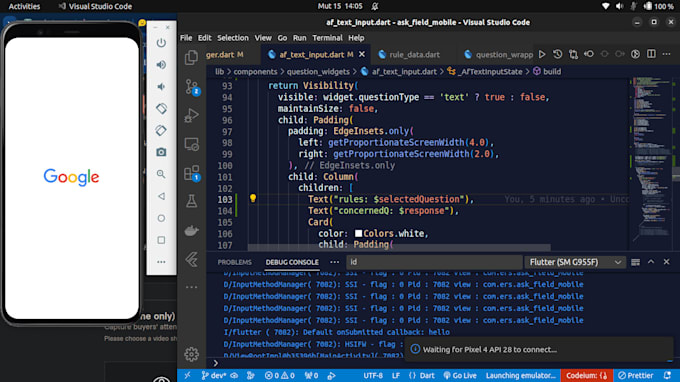Open the Flutter (SM G955F) session dropdown
Image resolution: width=680 pixels, height=382 pixels.
click(x=575, y=262)
